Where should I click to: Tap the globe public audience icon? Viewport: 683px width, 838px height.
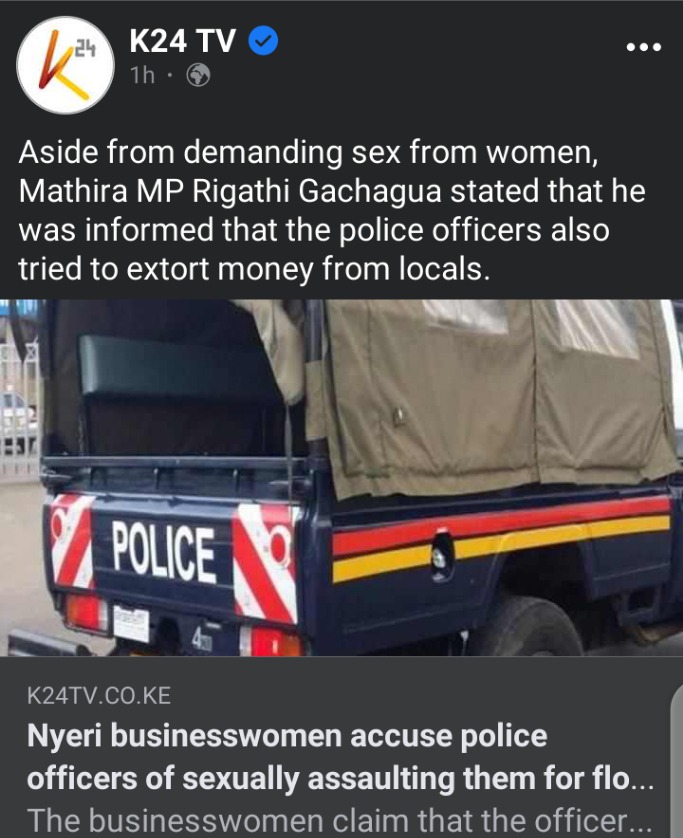(x=198, y=75)
